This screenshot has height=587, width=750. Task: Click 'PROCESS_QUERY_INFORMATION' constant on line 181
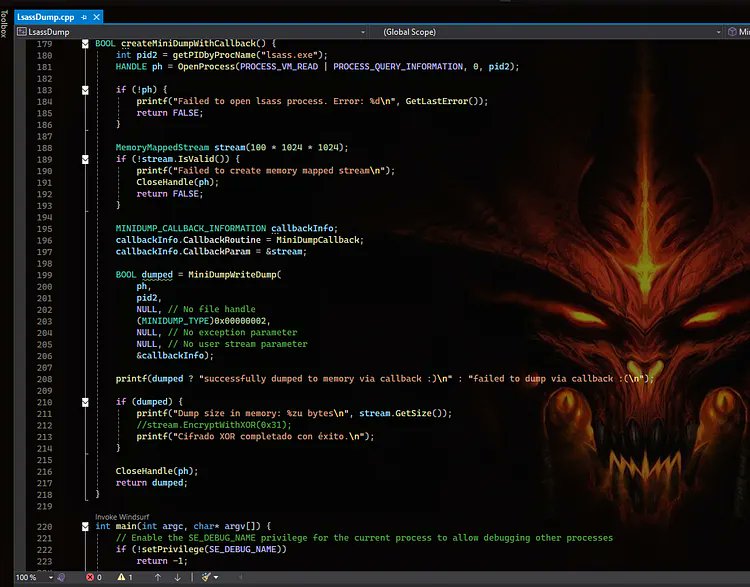click(398, 66)
